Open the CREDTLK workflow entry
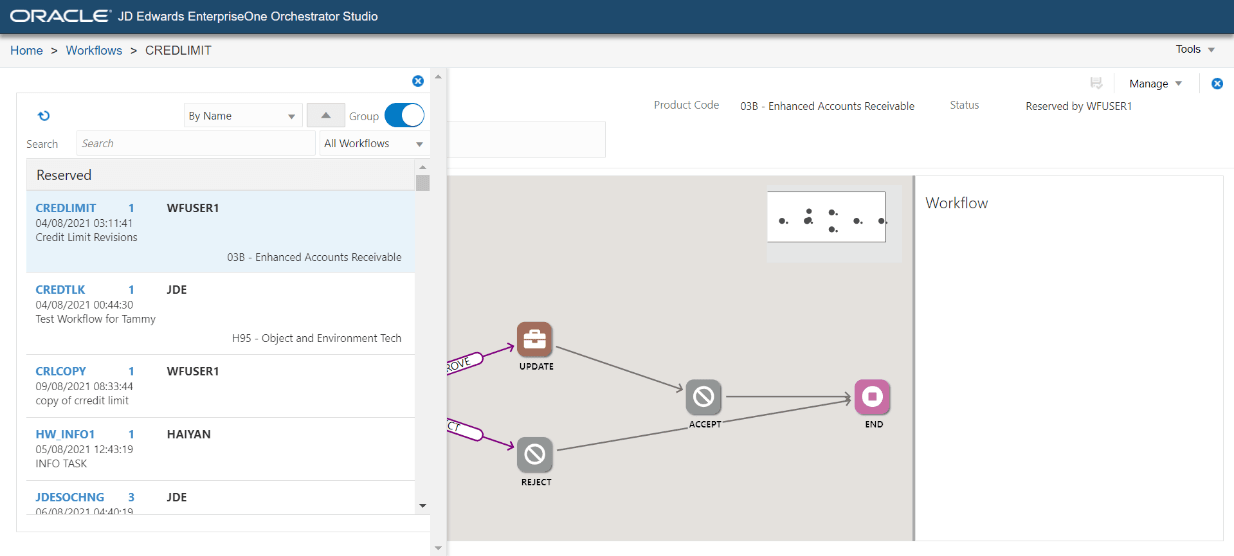 [61, 290]
